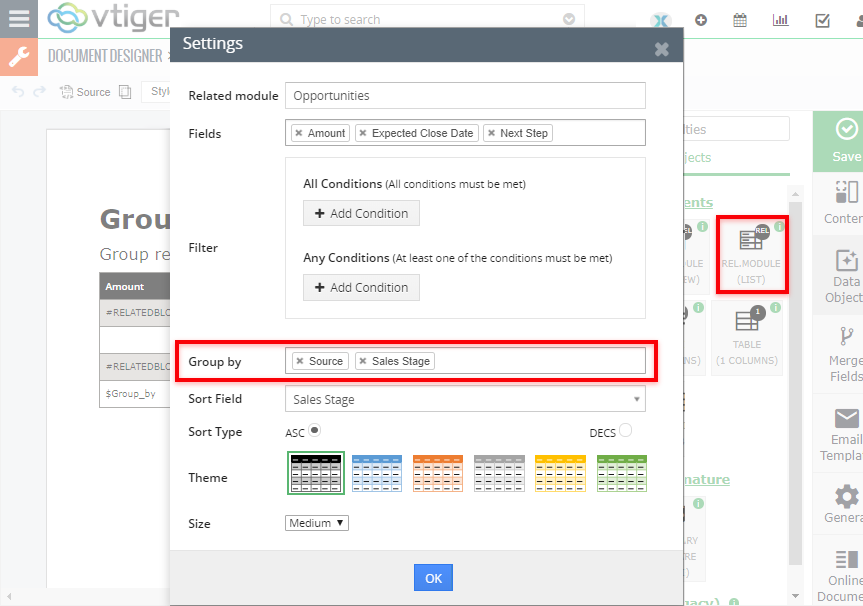Screen dimensions: 863x606
Task: Click the redo arrow in the editor toolbar
Action: (39, 91)
